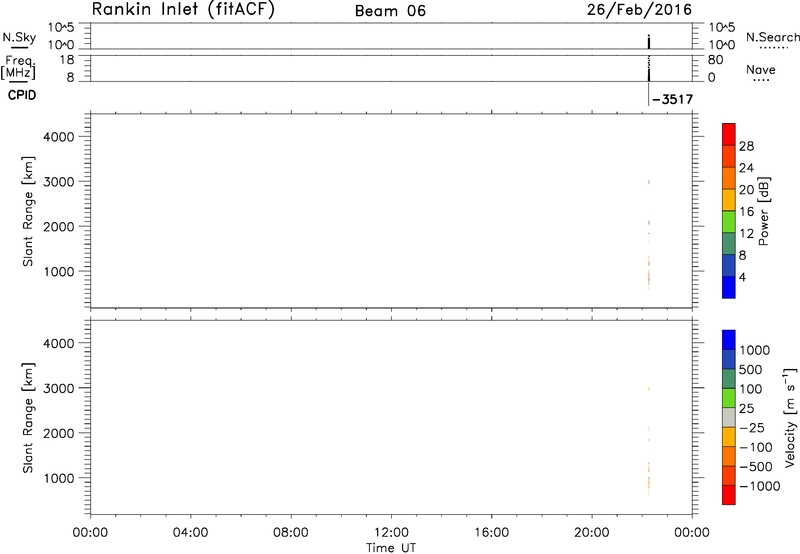Click the "-1000" Velocity colorbar tick label

[x=759, y=486]
